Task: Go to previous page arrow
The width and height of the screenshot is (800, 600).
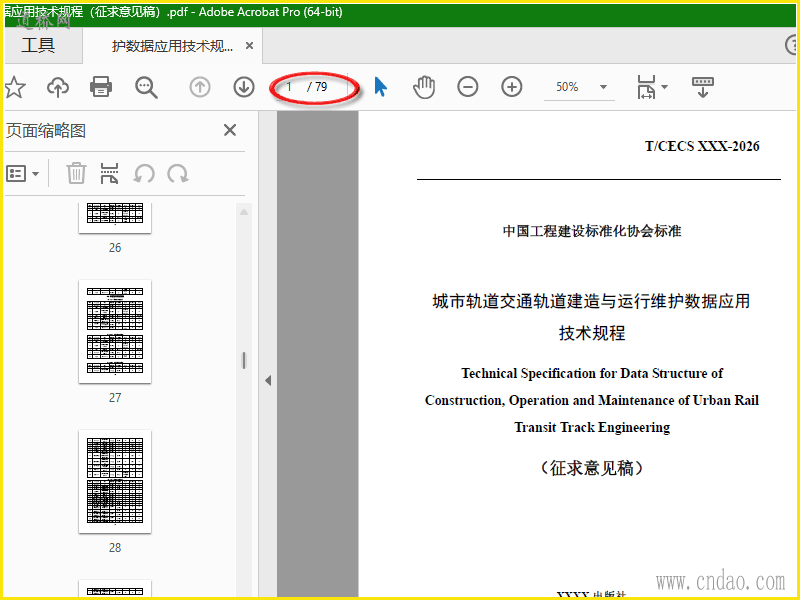Action: pos(199,87)
